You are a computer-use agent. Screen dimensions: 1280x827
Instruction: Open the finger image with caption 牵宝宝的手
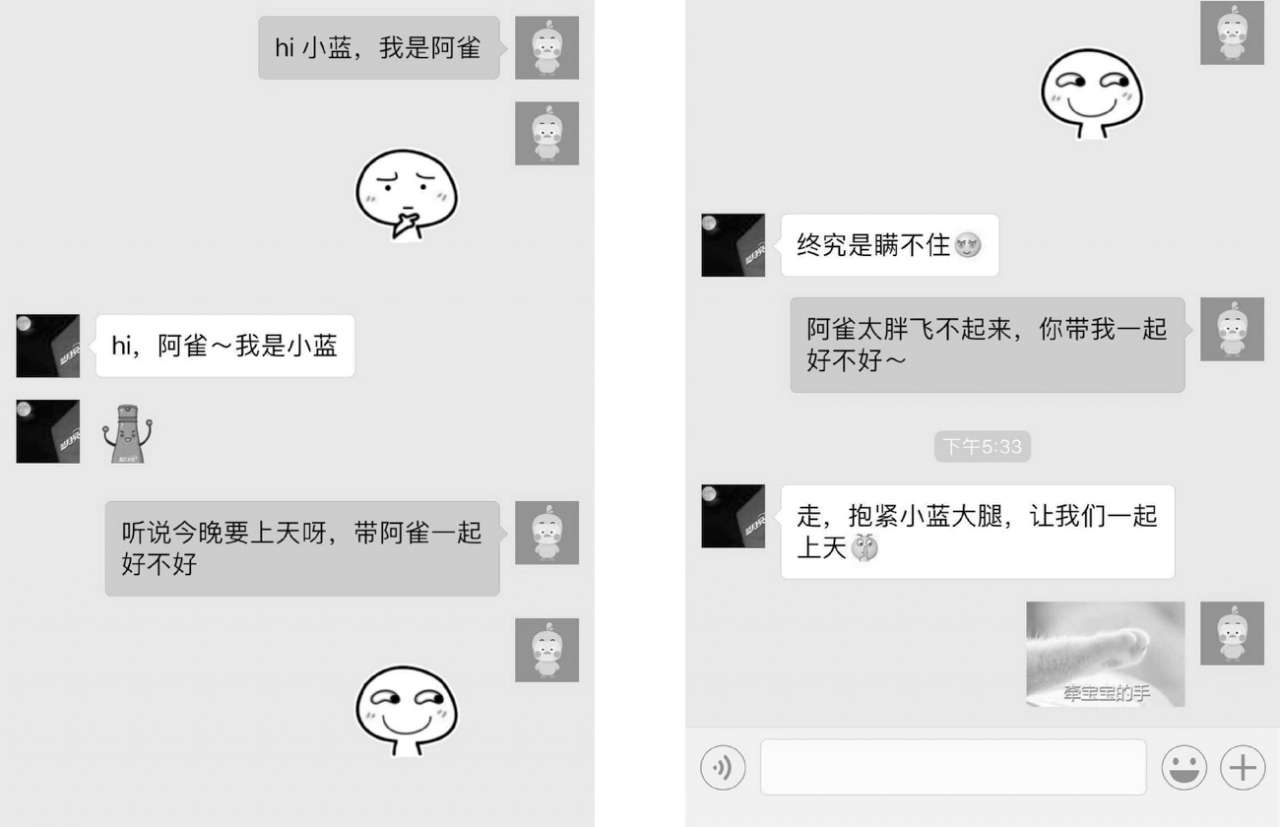pyautogui.click(x=1105, y=654)
